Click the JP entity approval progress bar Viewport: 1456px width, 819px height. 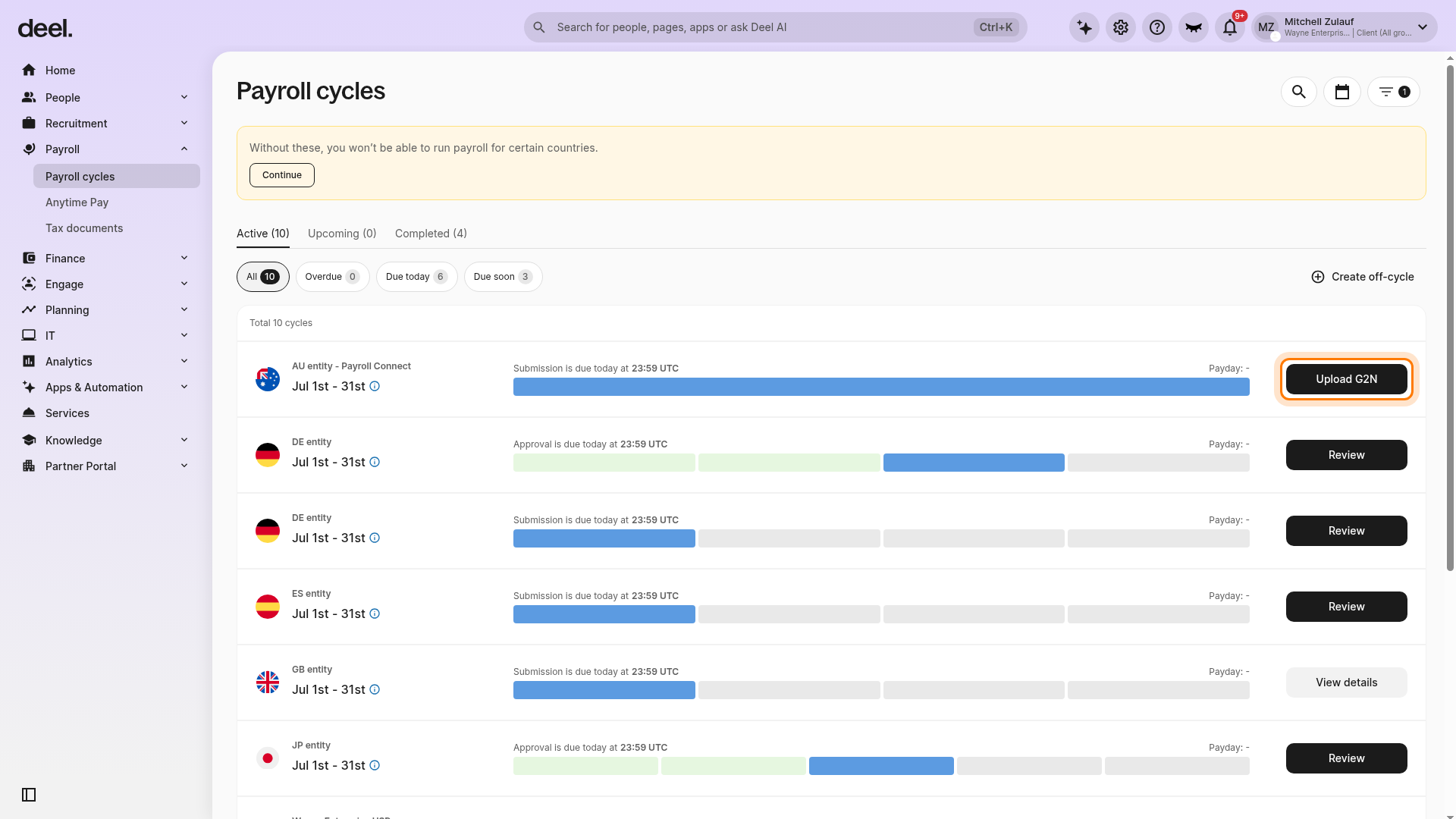coord(881,766)
